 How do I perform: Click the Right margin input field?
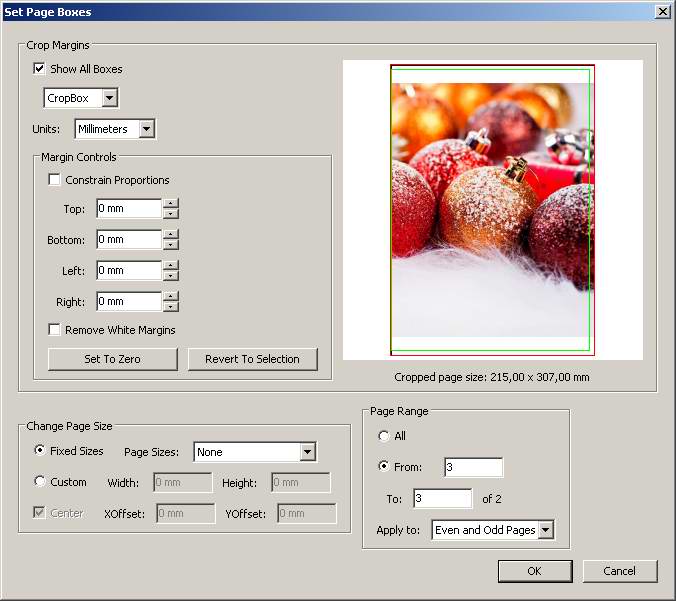pyautogui.click(x=129, y=301)
